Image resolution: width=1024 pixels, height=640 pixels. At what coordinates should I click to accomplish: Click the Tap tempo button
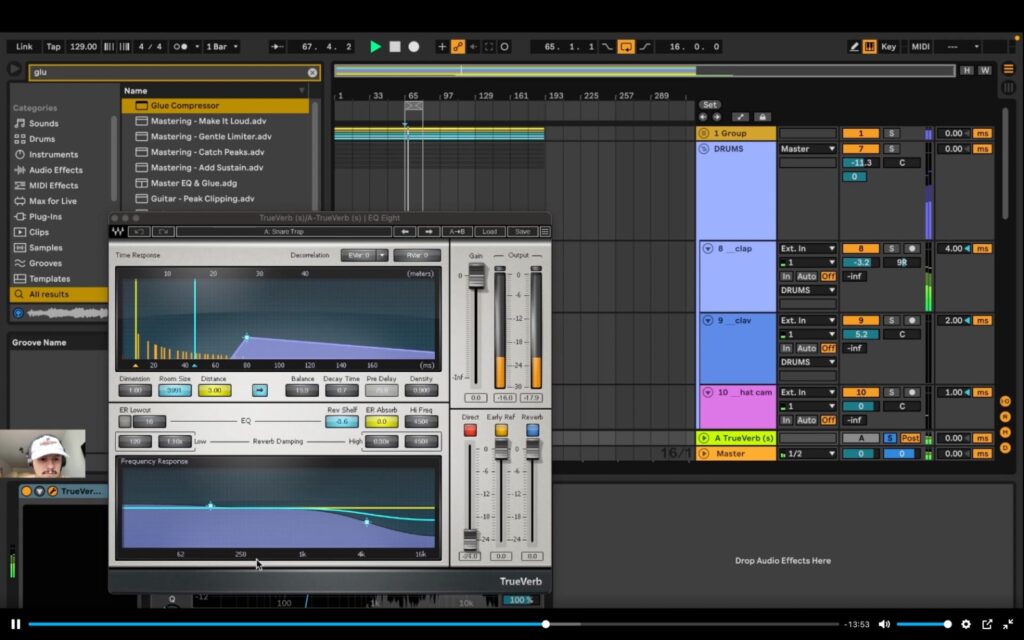point(53,46)
